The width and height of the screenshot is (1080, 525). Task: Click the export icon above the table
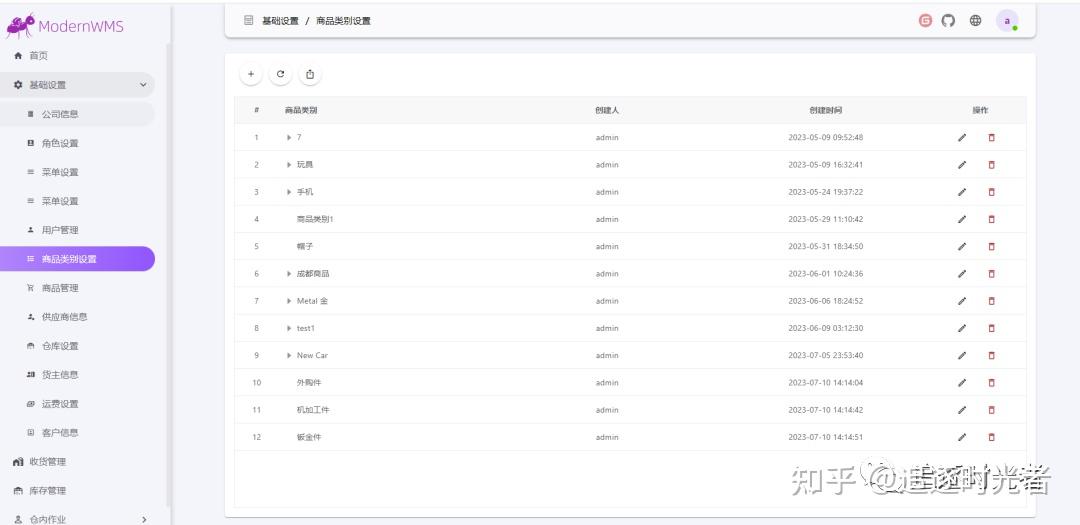pos(310,74)
